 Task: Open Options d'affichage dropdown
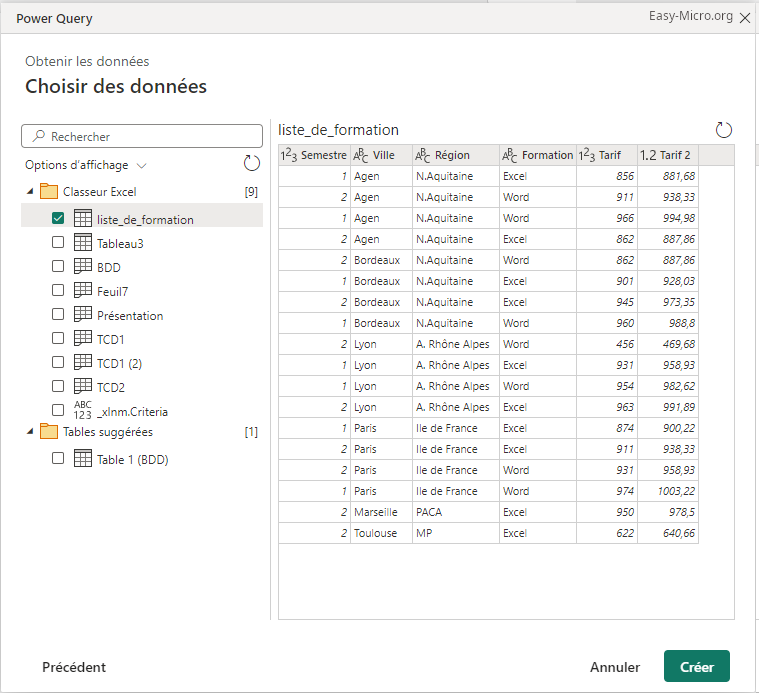pos(86,165)
